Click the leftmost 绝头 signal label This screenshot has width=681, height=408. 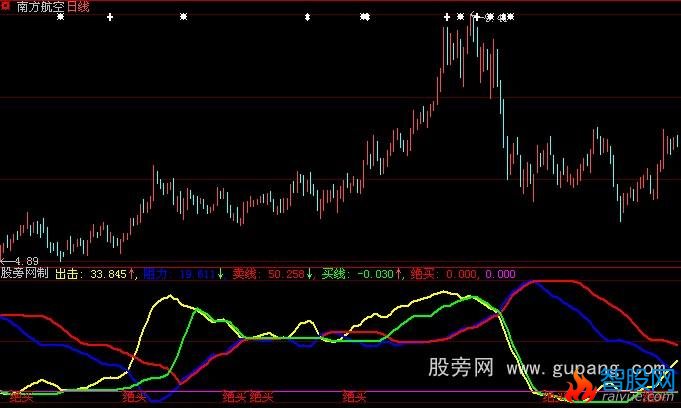click(20, 398)
